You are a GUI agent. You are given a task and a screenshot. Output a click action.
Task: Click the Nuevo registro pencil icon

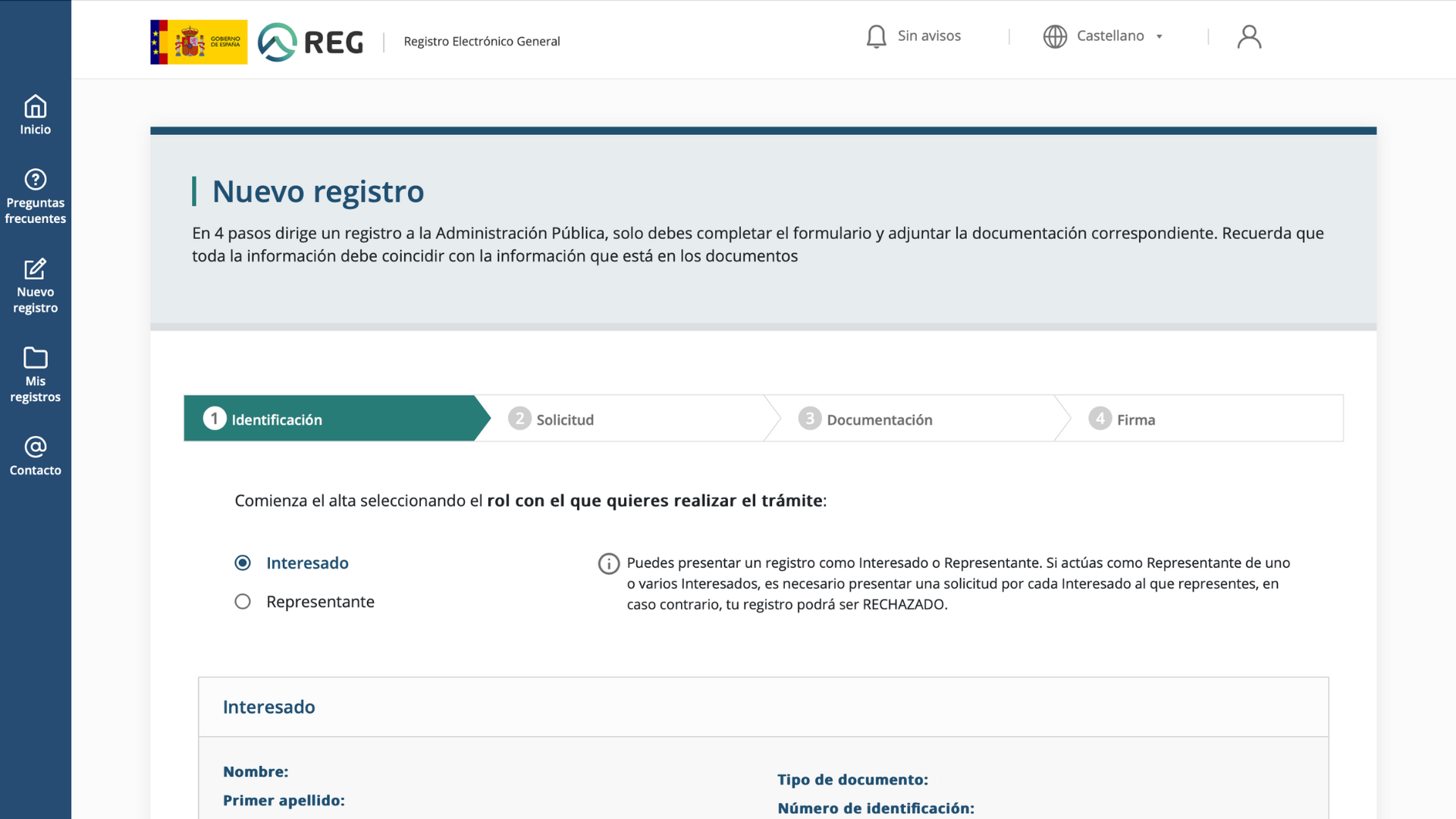36,269
